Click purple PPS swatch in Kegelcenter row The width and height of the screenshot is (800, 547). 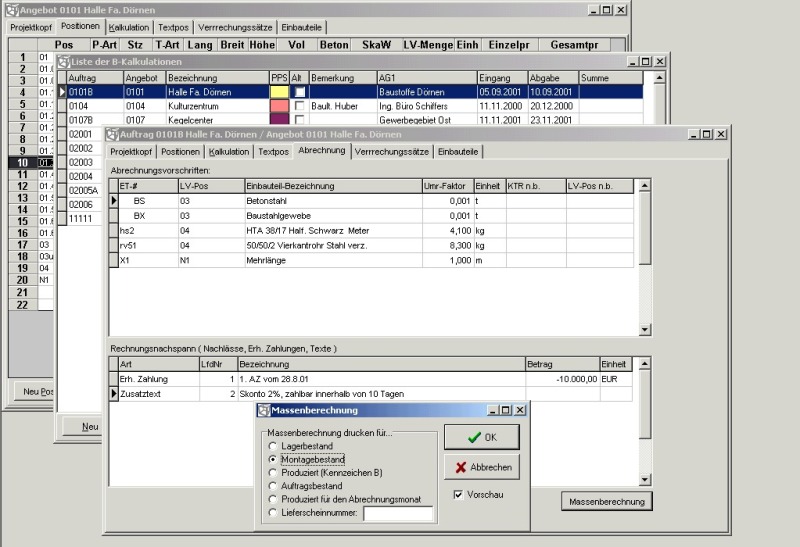click(x=280, y=119)
